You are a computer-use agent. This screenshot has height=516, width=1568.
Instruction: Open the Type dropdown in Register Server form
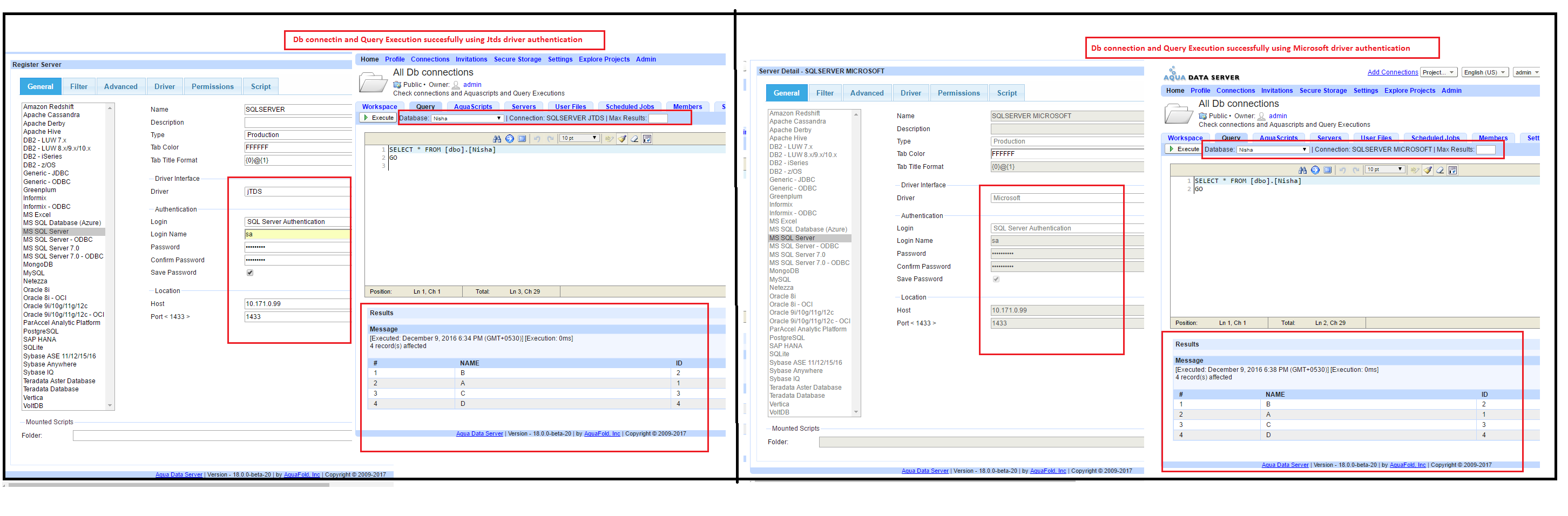click(x=298, y=135)
